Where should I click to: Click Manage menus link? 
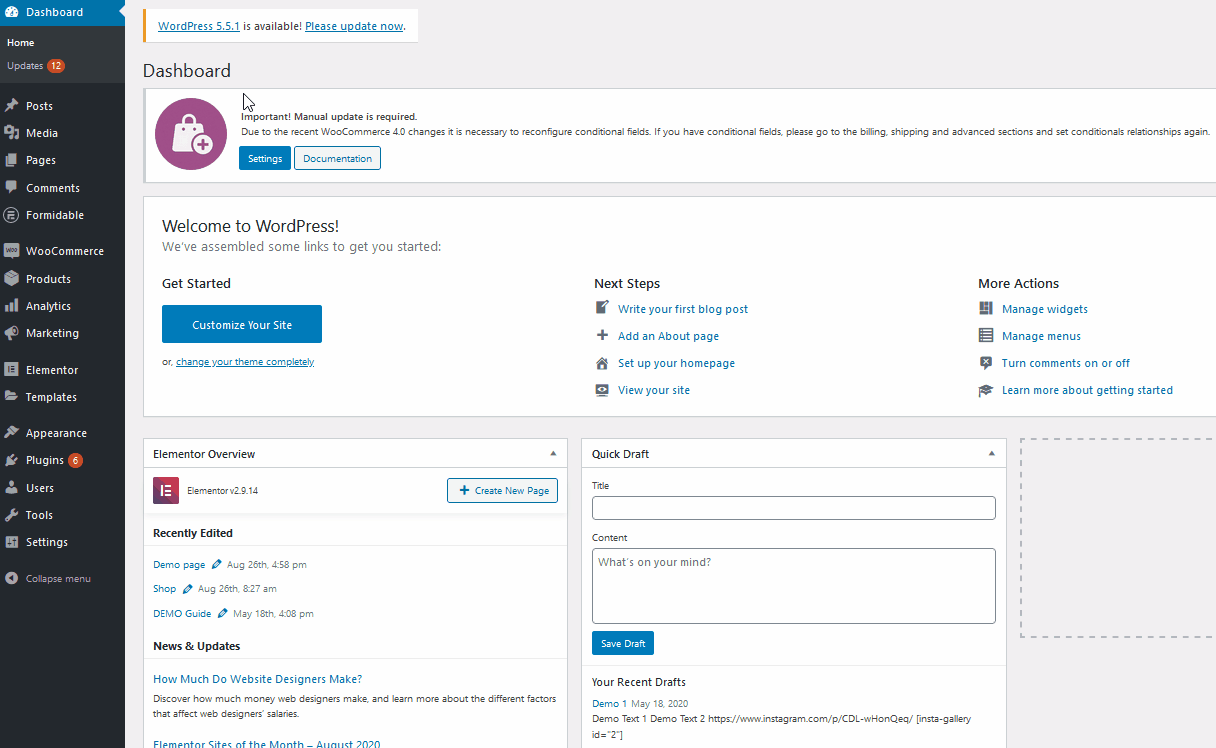point(1041,336)
